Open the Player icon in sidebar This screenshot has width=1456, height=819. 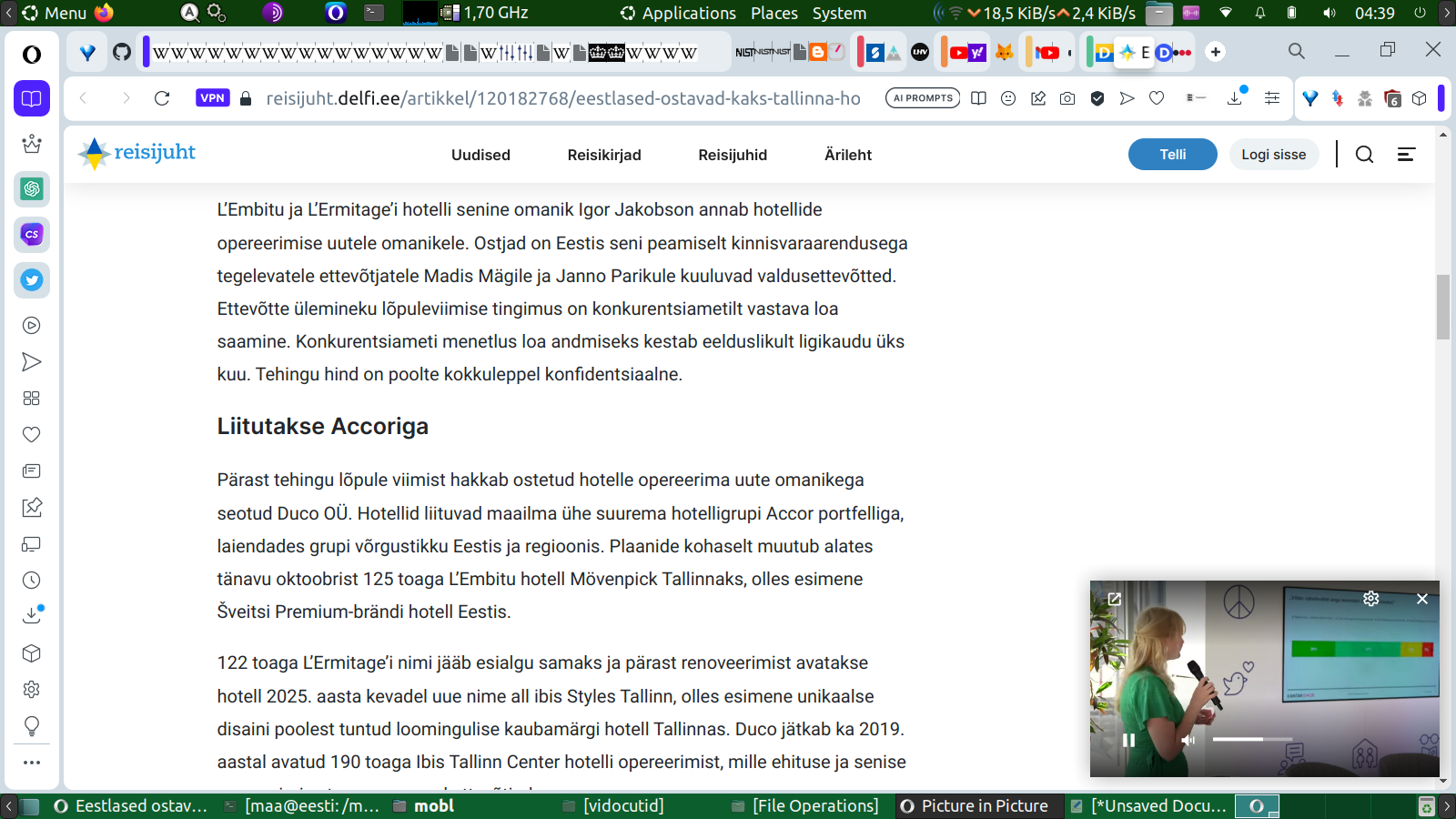point(32,326)
